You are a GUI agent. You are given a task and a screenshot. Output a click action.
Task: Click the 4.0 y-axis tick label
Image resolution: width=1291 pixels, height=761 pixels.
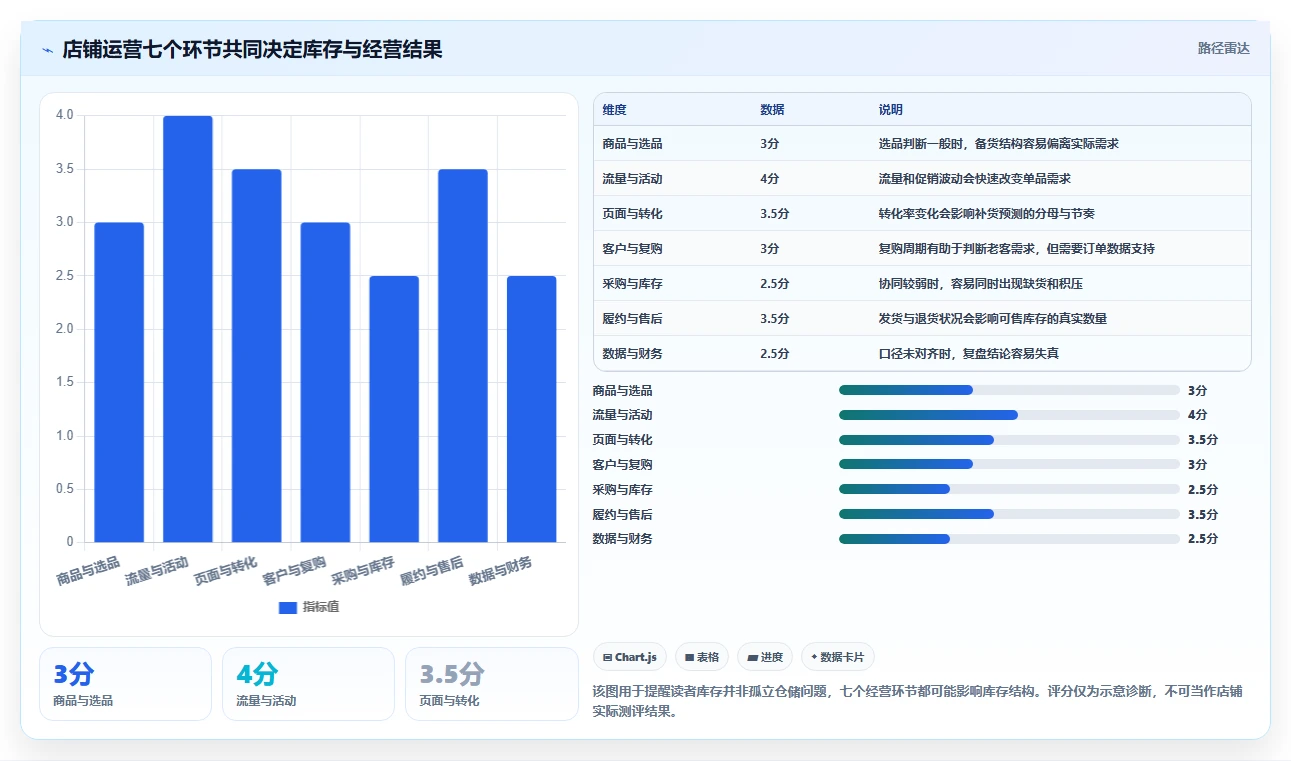[64, 115]
